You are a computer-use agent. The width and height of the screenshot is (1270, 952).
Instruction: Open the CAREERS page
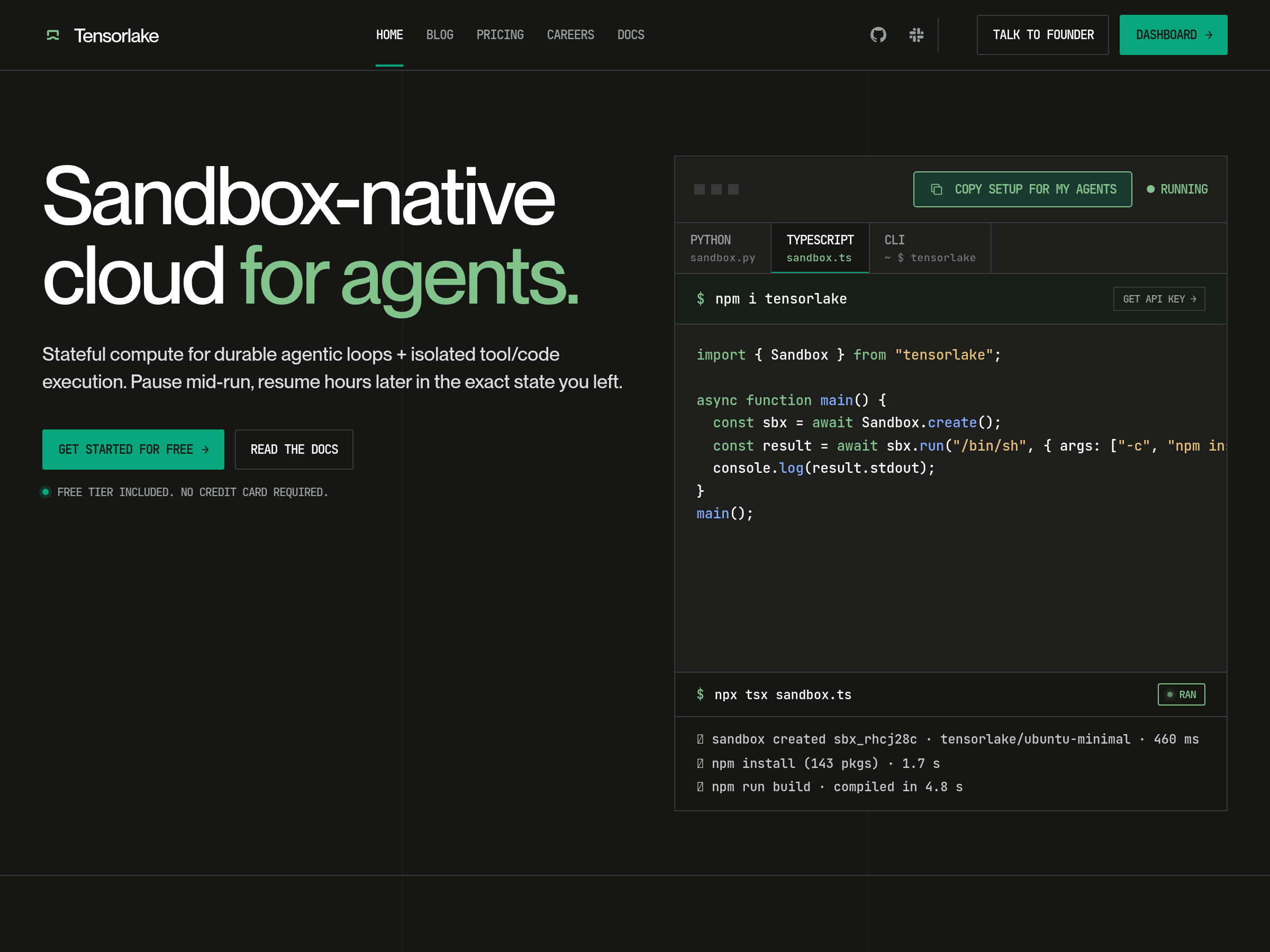click(570, 35)
